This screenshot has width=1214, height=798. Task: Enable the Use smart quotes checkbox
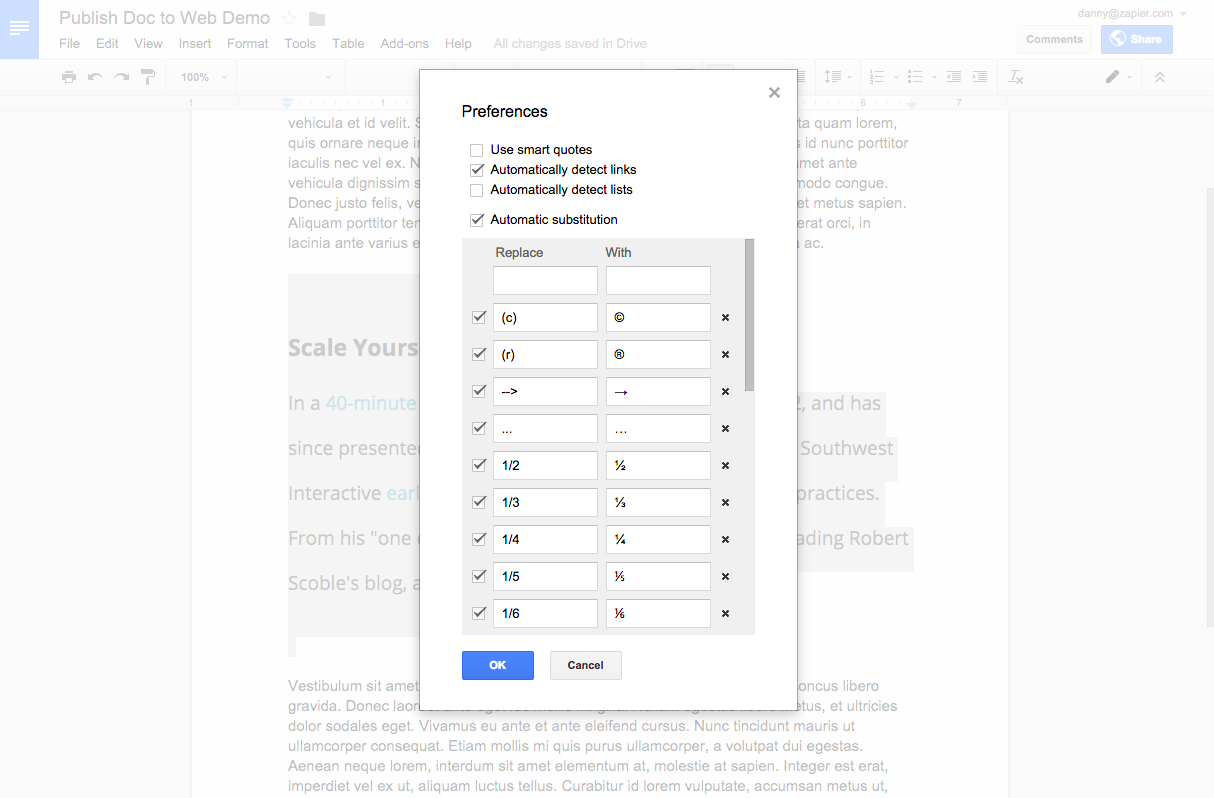pos(477,150)
